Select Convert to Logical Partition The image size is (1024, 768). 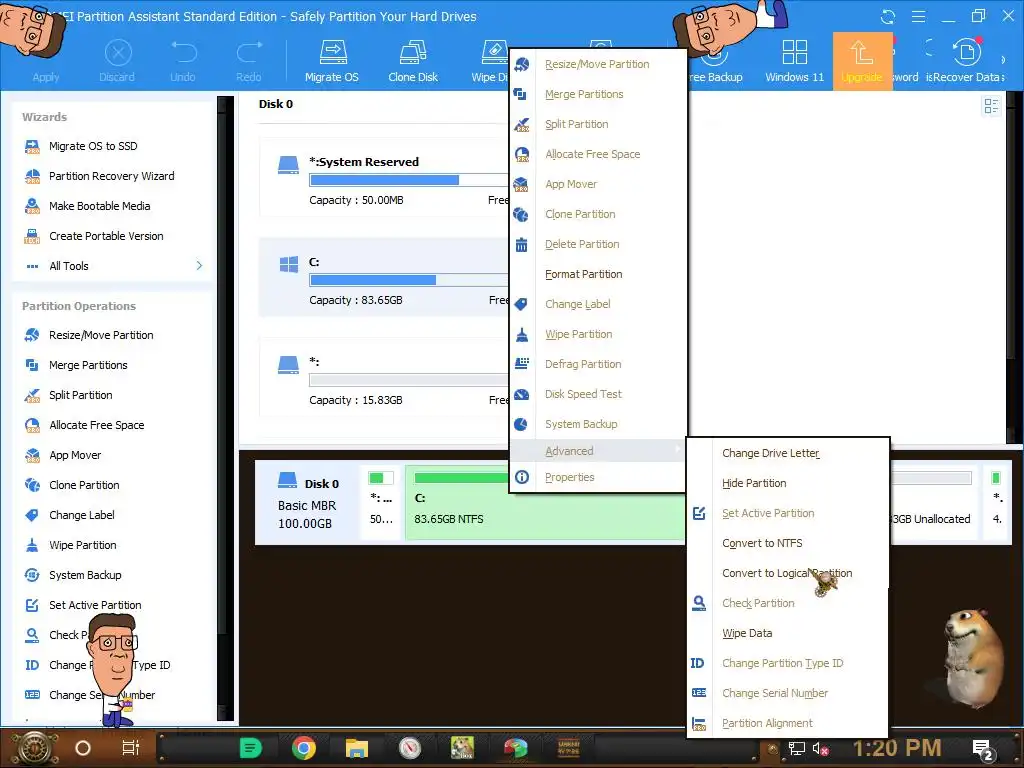click(788, 573)
